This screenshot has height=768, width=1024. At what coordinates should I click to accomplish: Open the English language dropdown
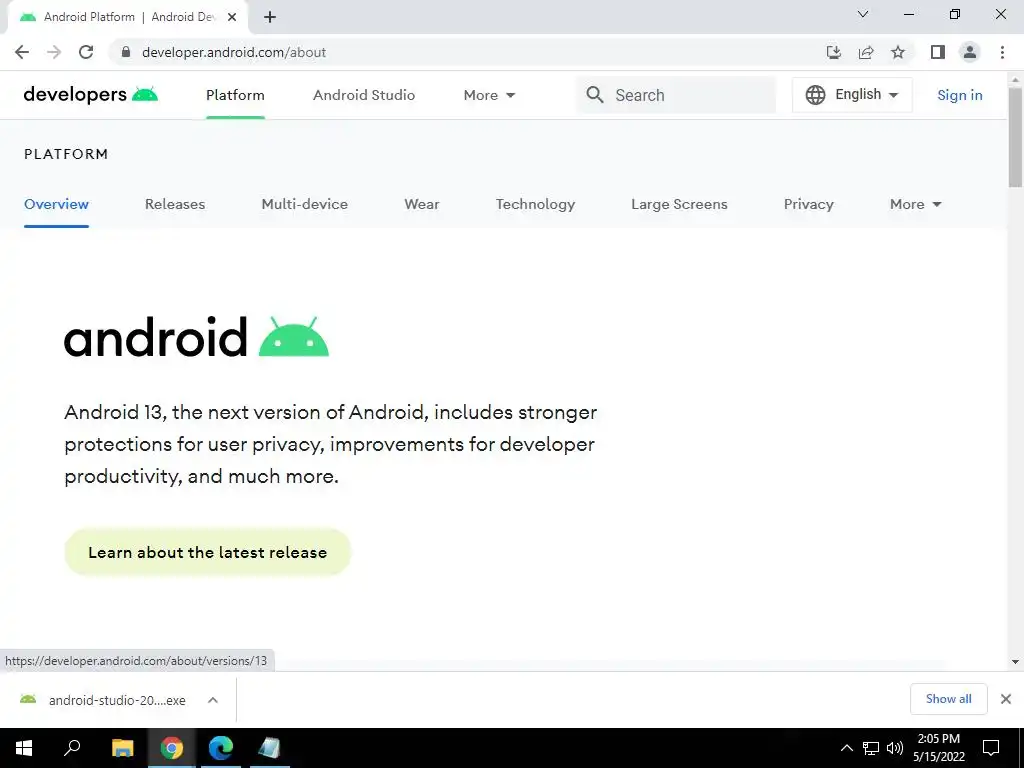pyautogui.click(x=852, y=95)
